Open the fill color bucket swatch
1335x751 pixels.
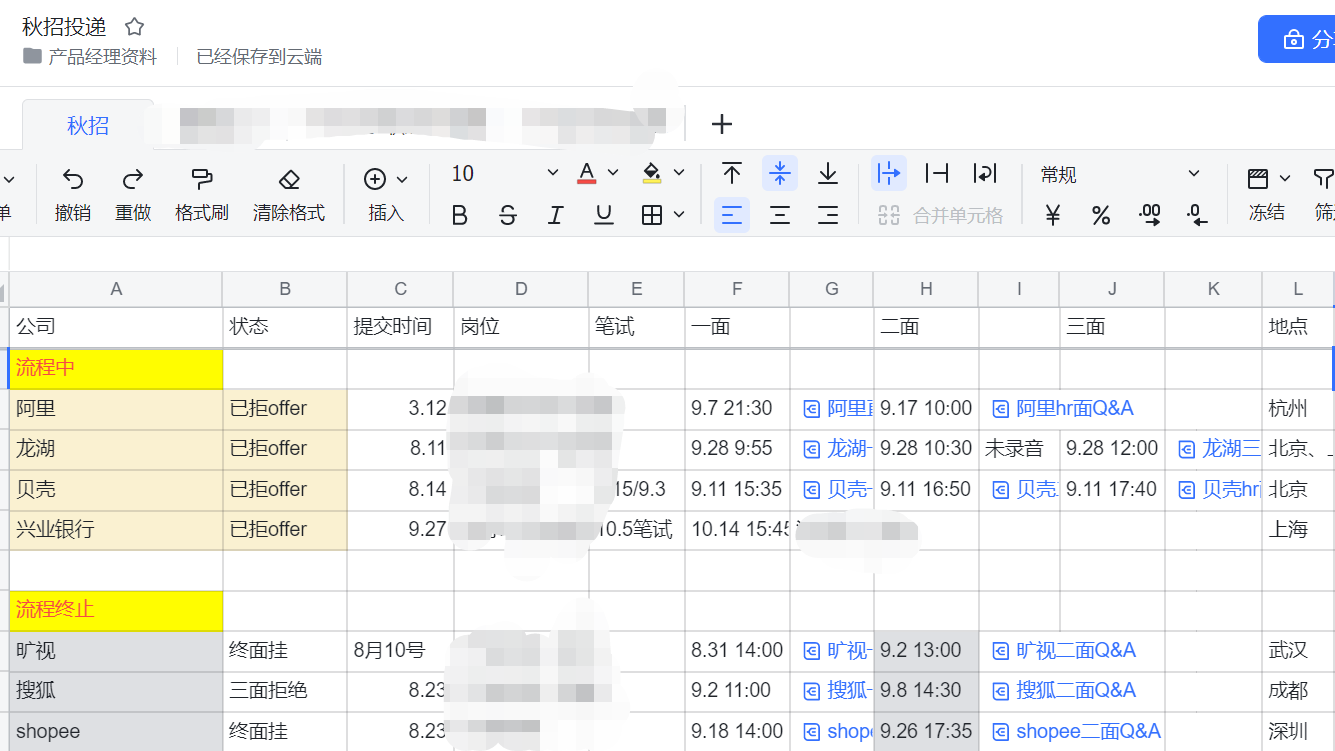coord(652,174)
